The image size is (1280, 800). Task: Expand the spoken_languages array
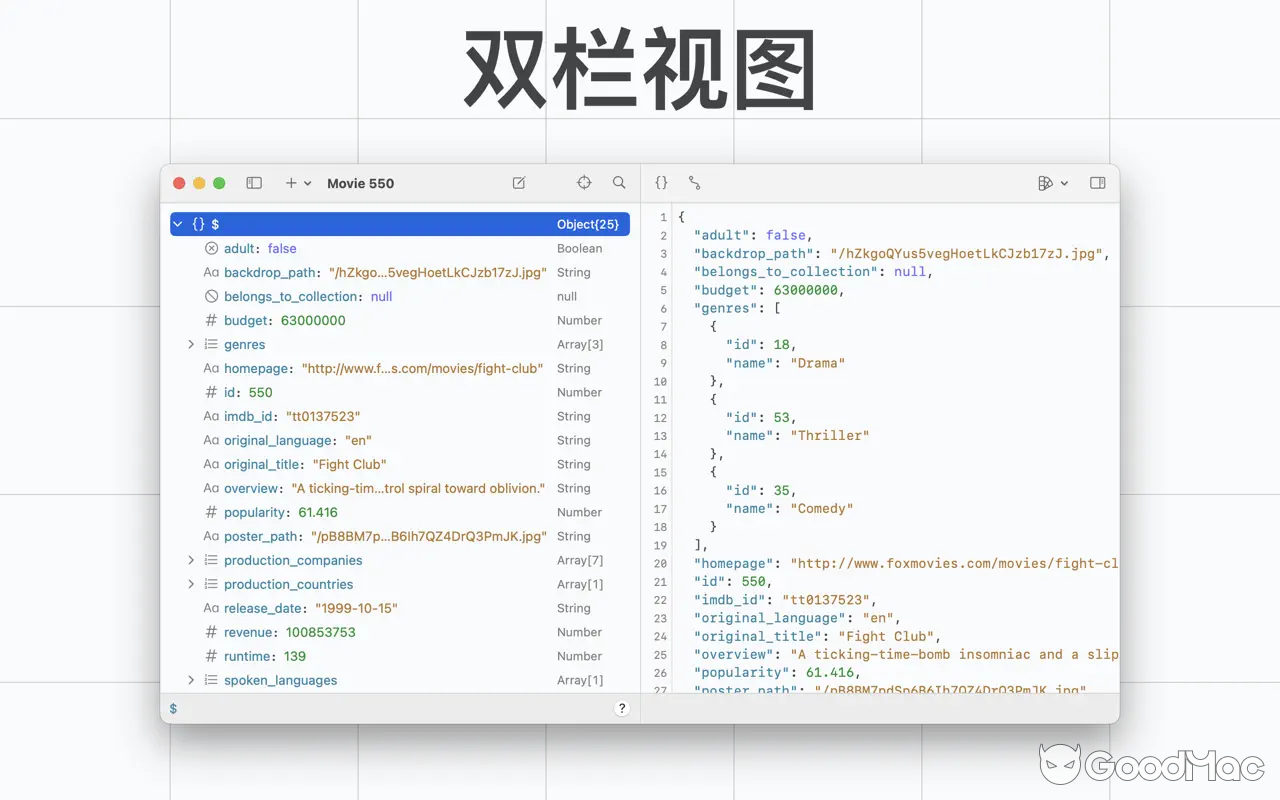(191, 680)
